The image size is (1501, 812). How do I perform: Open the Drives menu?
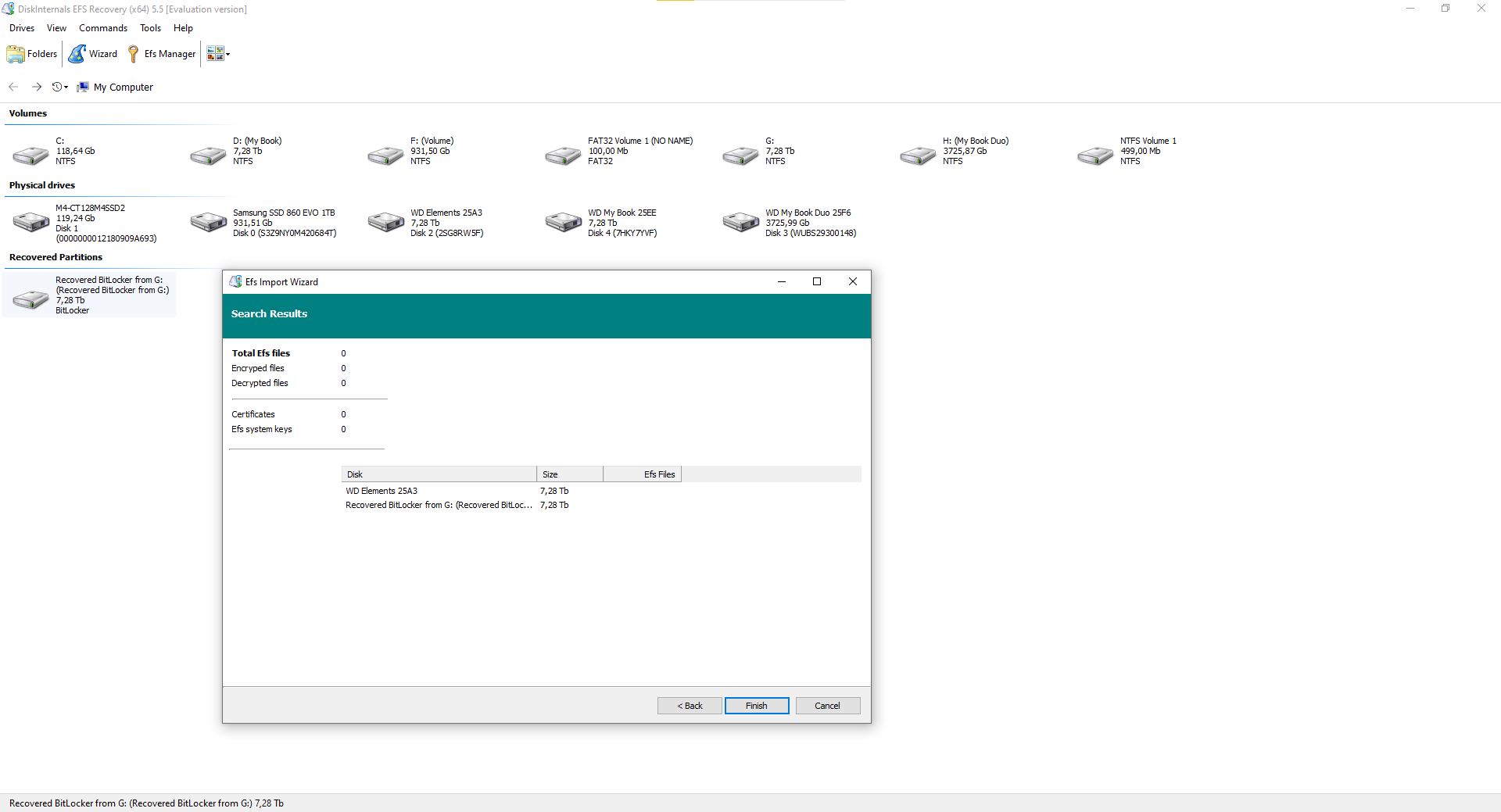(x=22, y=28)
